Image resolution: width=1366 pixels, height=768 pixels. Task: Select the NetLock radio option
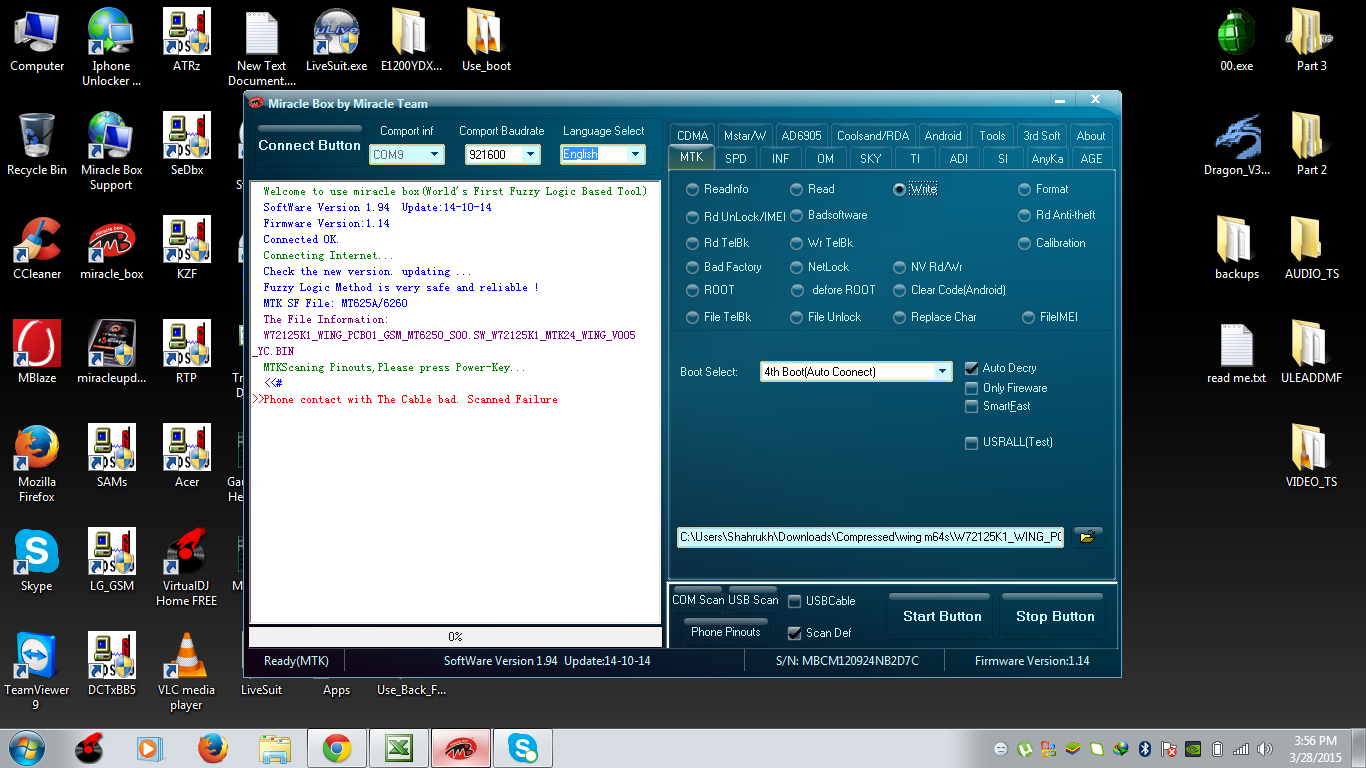click(819, 267)
